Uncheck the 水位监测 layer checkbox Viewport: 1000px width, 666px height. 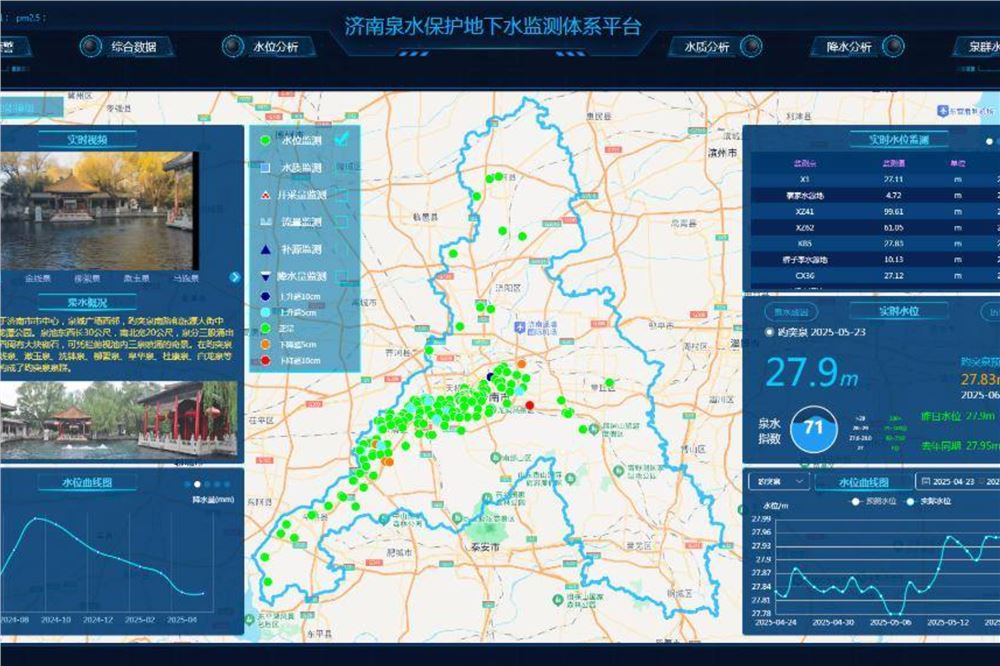coord(342,140)
